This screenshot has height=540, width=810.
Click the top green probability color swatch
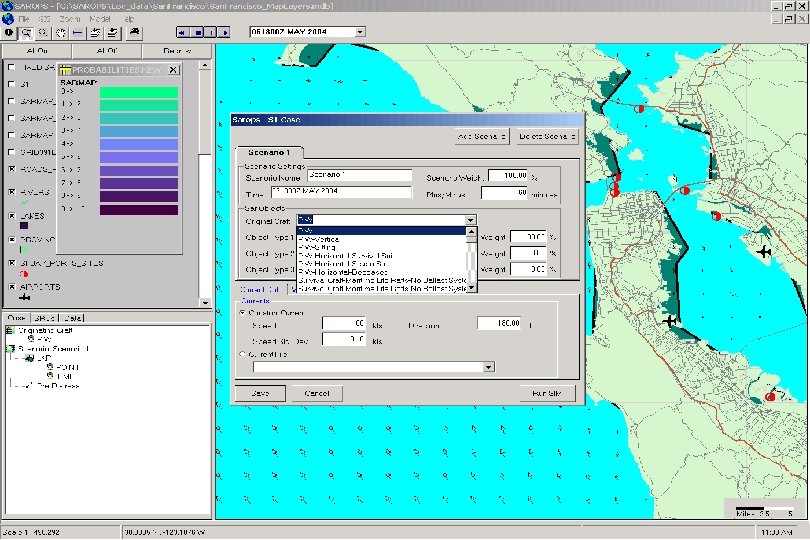139,93
